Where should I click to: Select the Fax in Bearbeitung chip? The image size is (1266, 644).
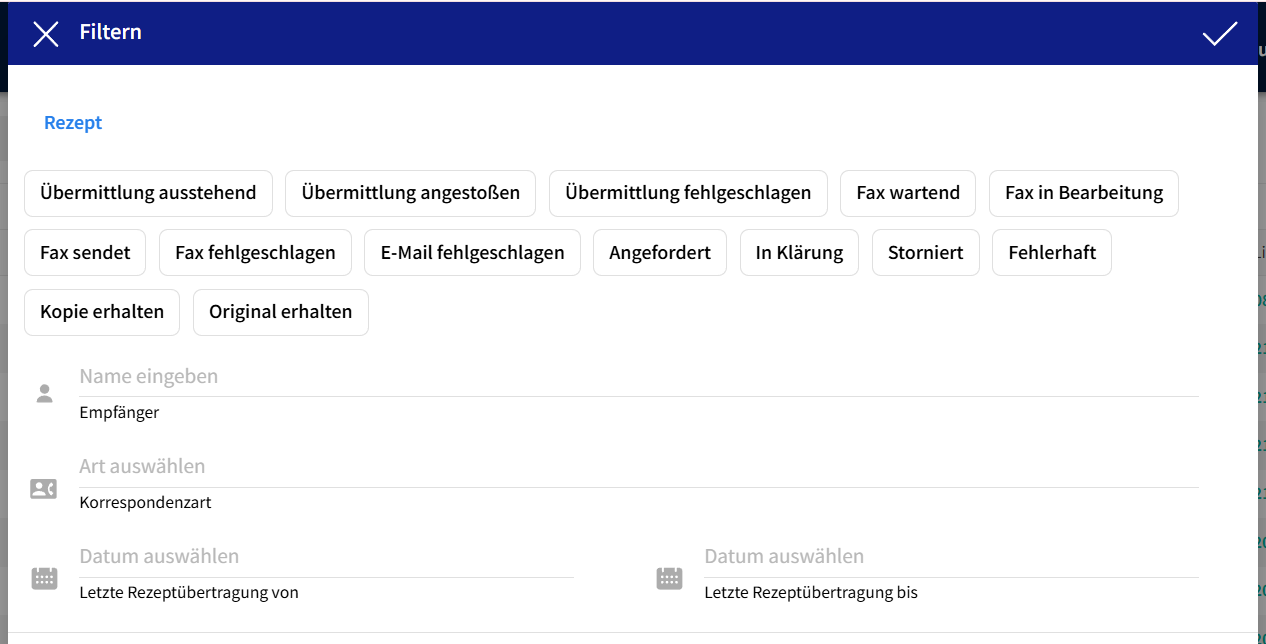pyautogui.click(x=1084, y=193)
